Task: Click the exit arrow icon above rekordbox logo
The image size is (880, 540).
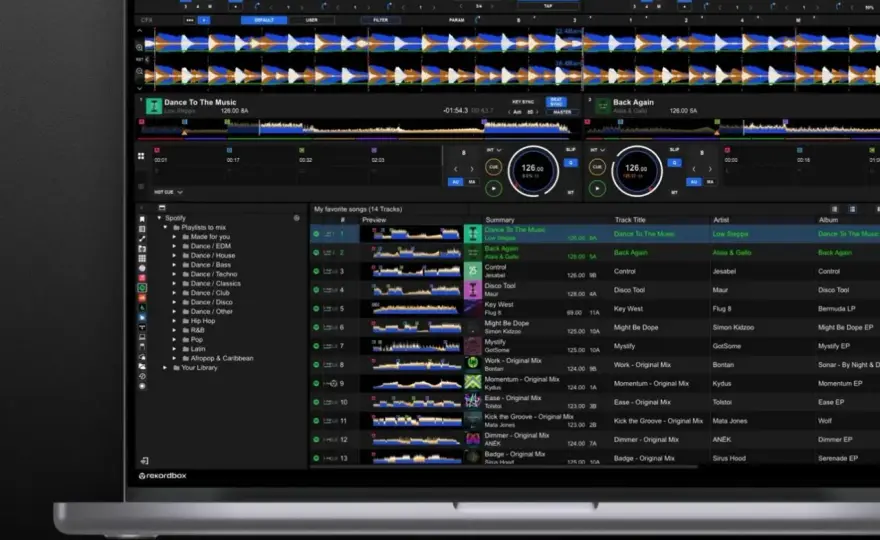Action: point(144,461)
